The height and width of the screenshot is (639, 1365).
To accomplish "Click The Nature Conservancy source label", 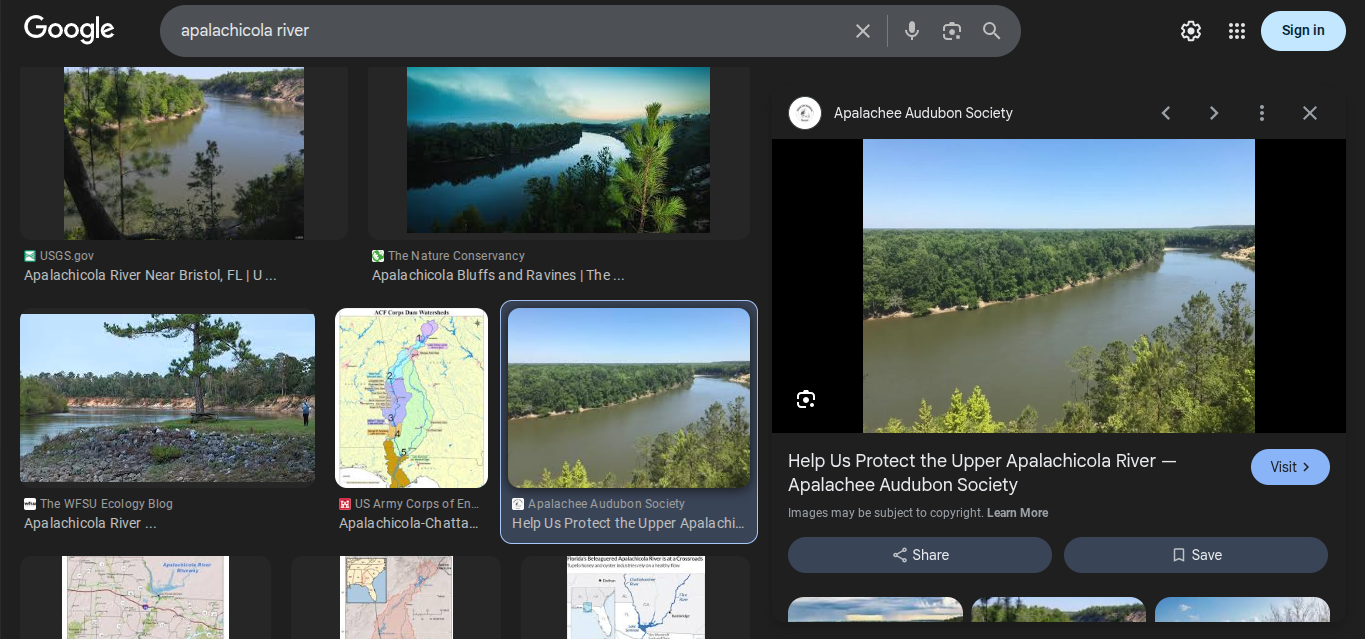I will tap(456, 256).
